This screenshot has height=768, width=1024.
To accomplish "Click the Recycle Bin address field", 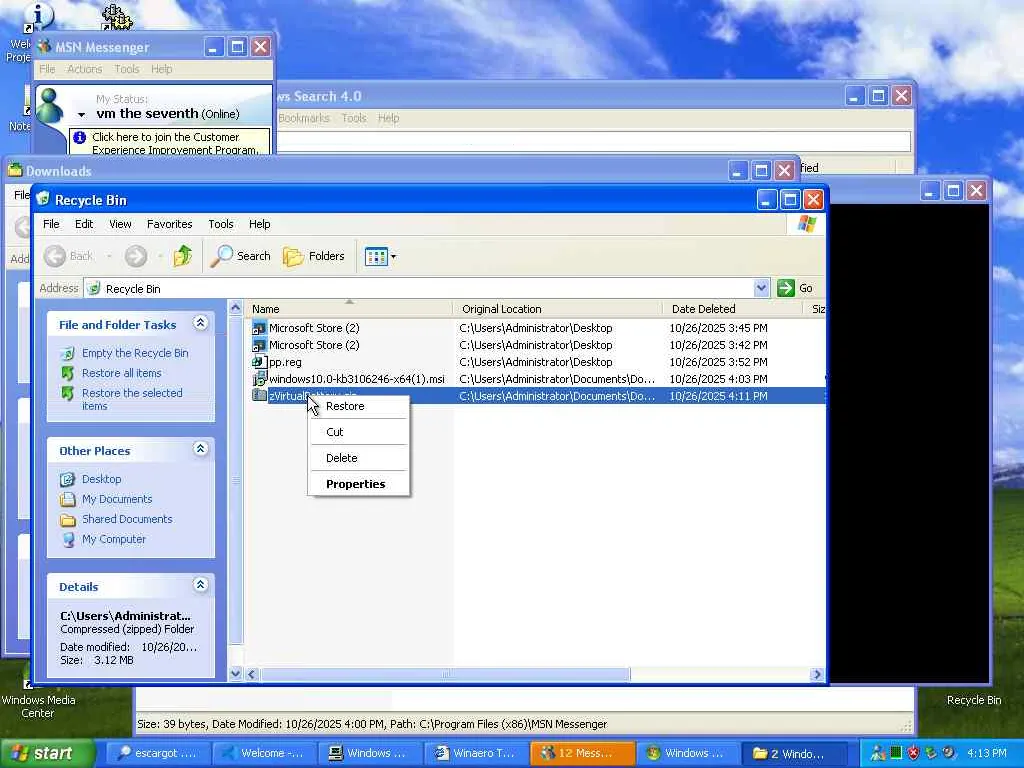I will [427, 289].
